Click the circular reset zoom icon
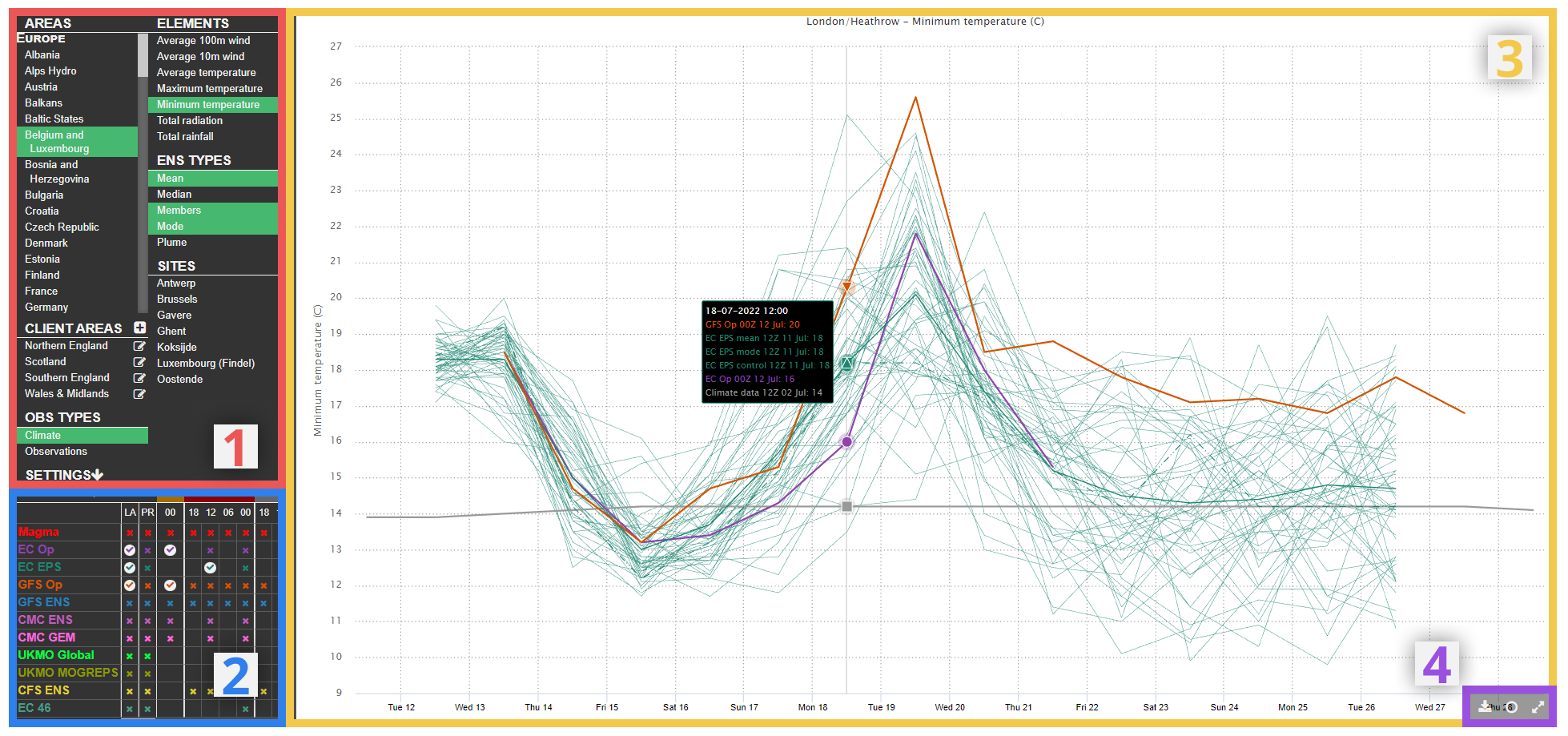1568x736 pixels. point(1511,707)
